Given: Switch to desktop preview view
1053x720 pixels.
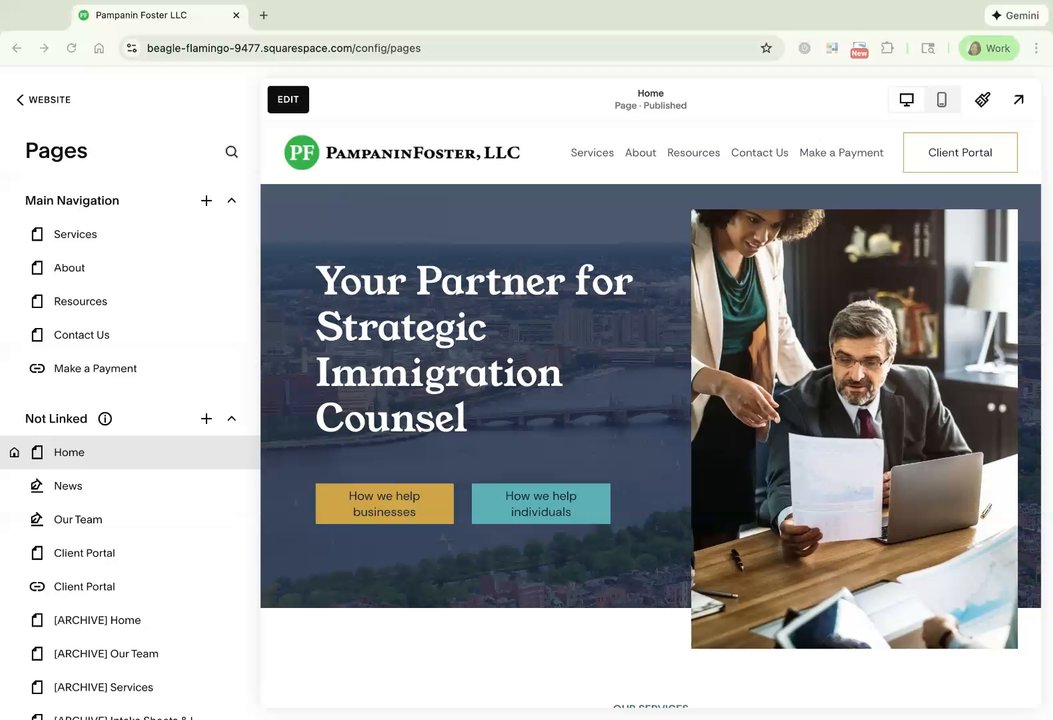Looking at the screenshot, I should 907,100.
